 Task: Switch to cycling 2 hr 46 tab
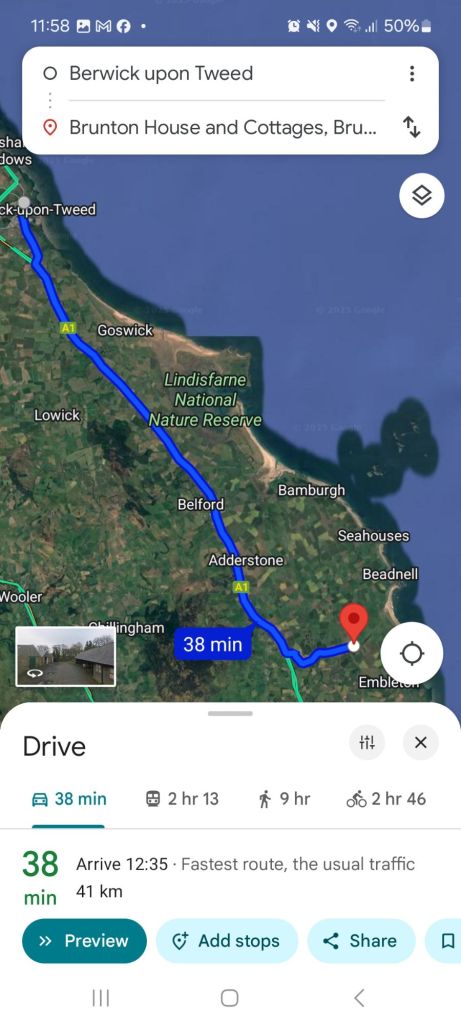click(x=386, y=799)
